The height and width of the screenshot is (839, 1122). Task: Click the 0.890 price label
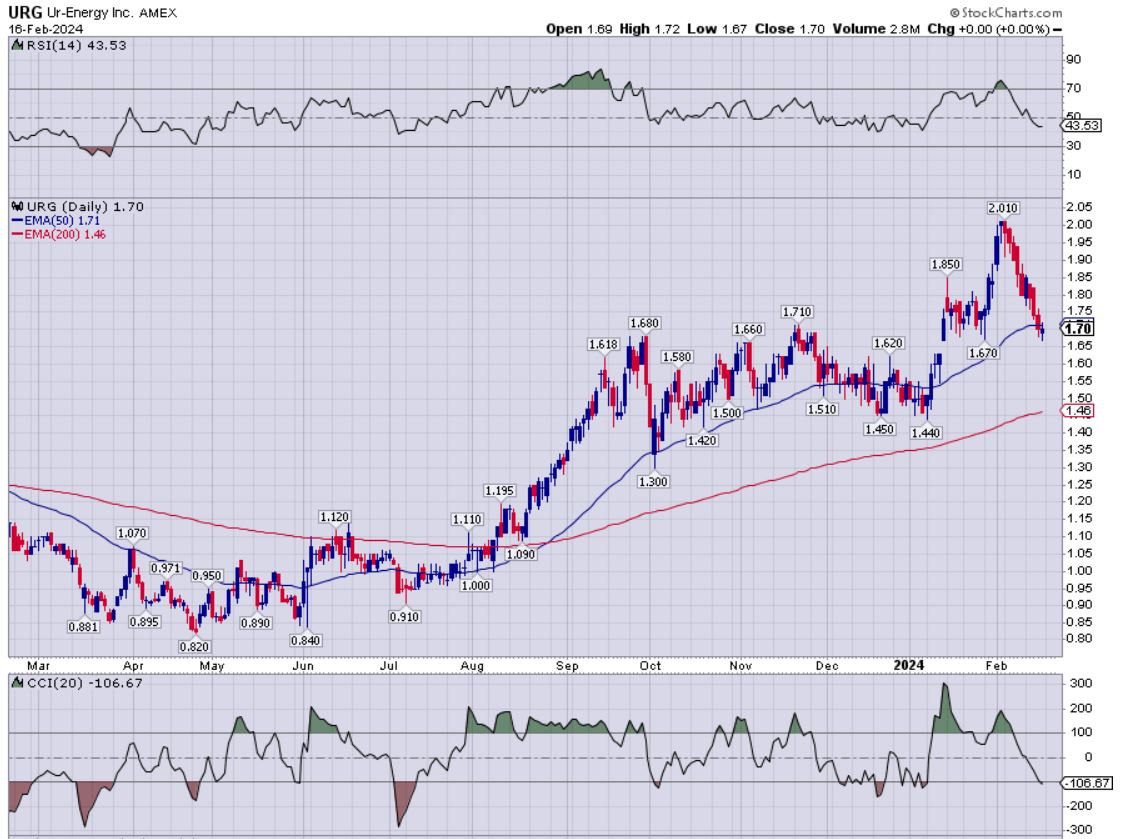(255, 623)
